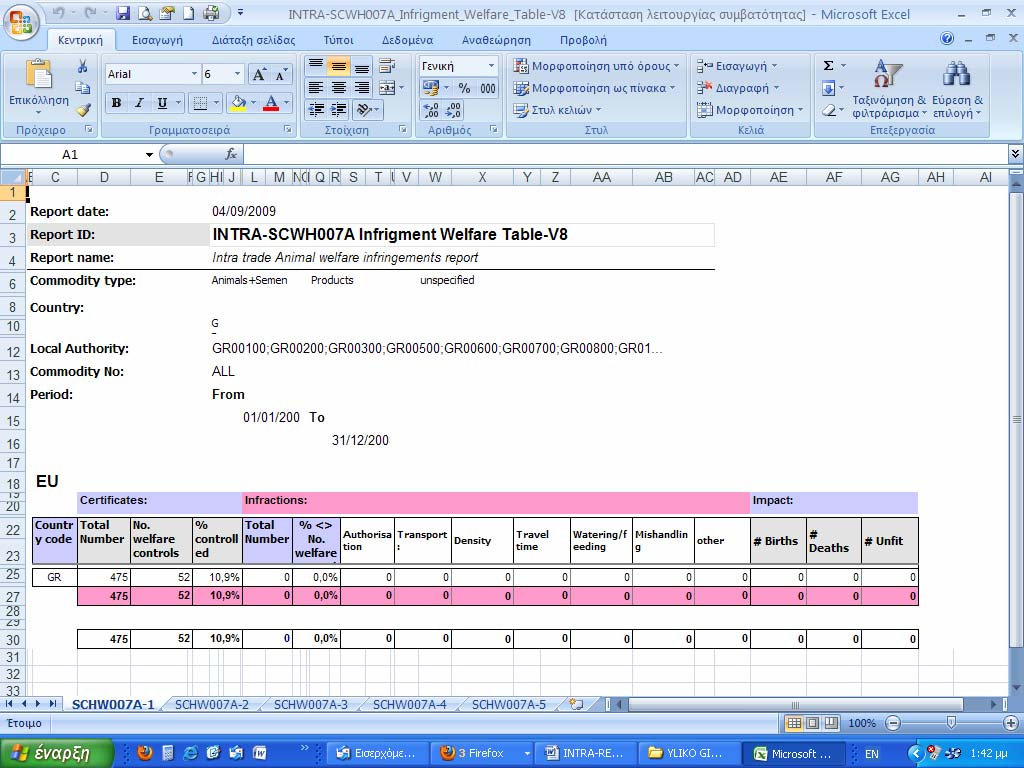Open Εύρεση & επιλογή binoculars
The width and height of the screenshot is (1024, 768).
point(957,89)
